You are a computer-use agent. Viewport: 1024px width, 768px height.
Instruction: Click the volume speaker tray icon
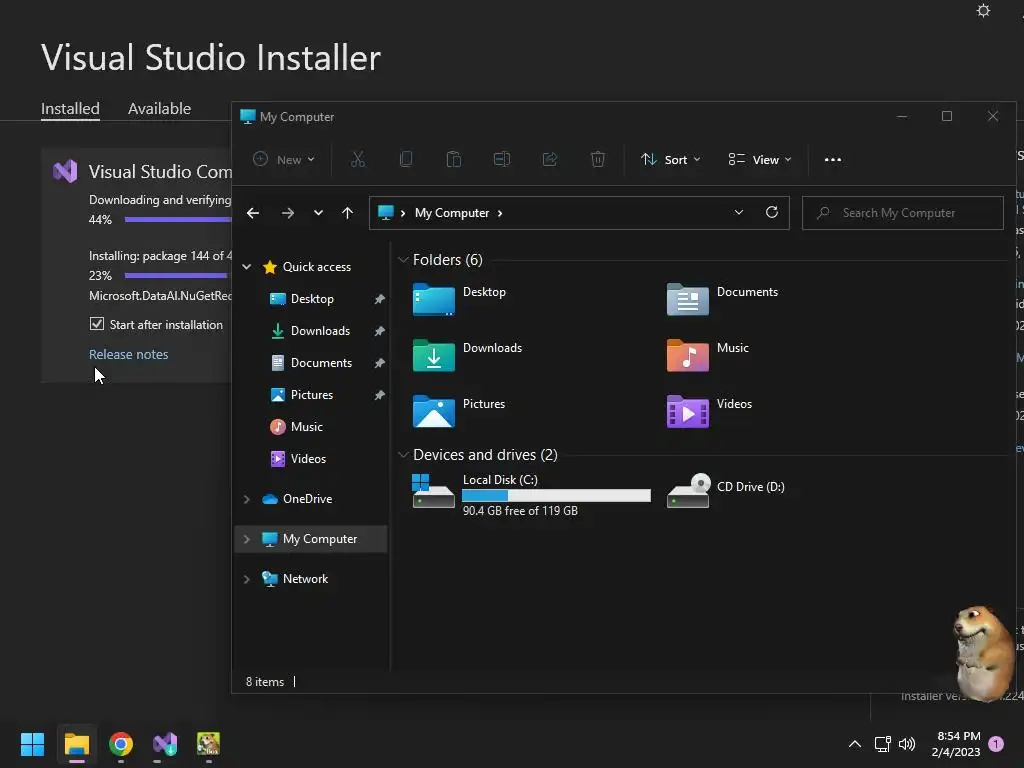[906, 744]
